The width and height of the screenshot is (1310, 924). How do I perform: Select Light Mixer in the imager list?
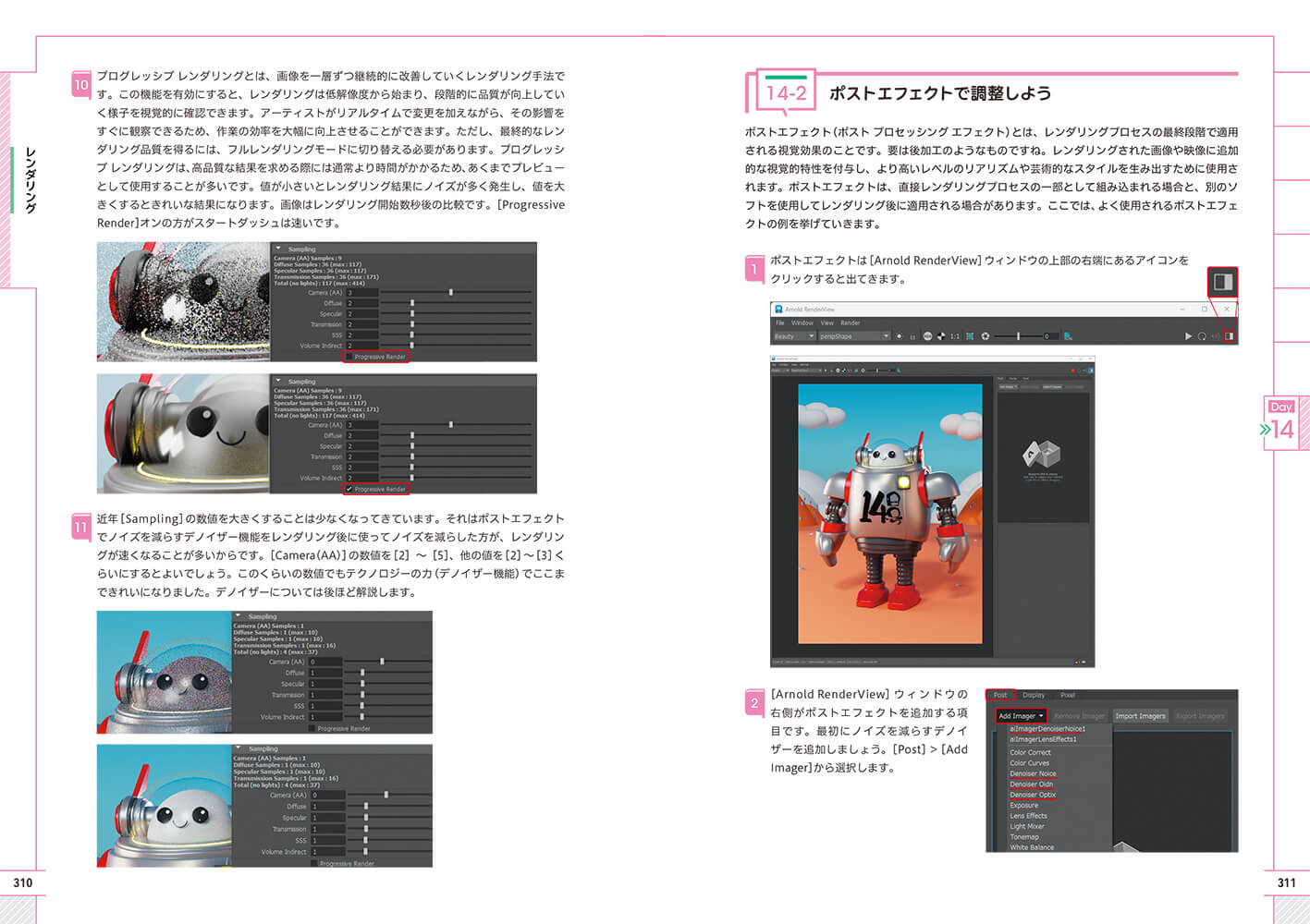point(1026,826)
